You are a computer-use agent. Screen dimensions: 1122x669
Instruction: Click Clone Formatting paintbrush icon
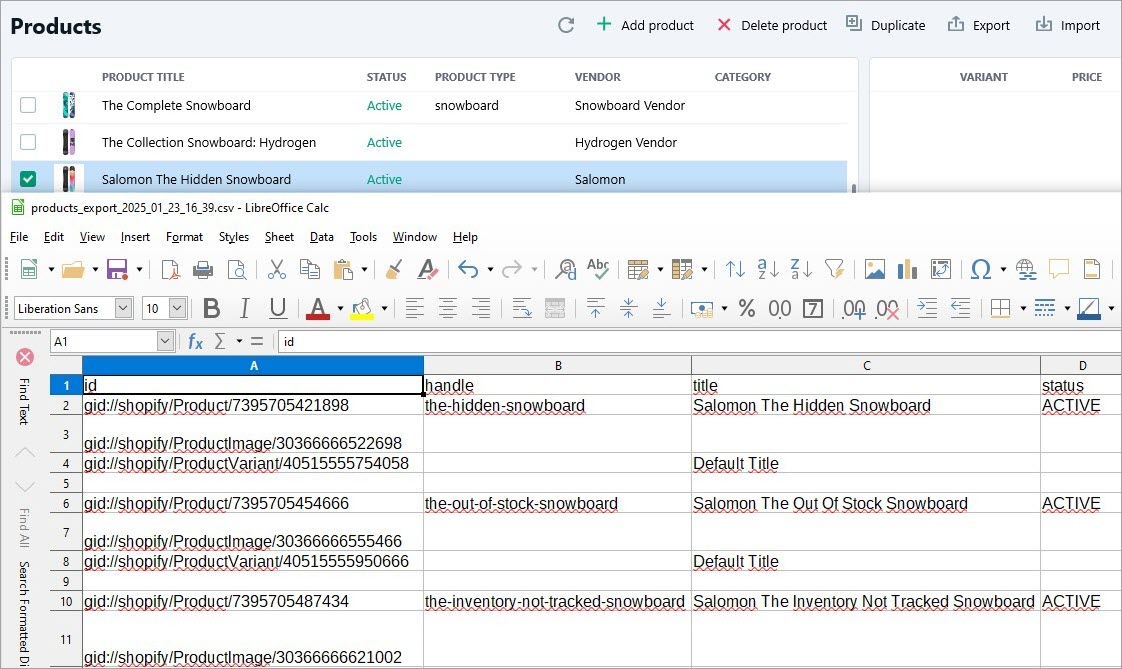pyautogui.click(x=394, y=270)
